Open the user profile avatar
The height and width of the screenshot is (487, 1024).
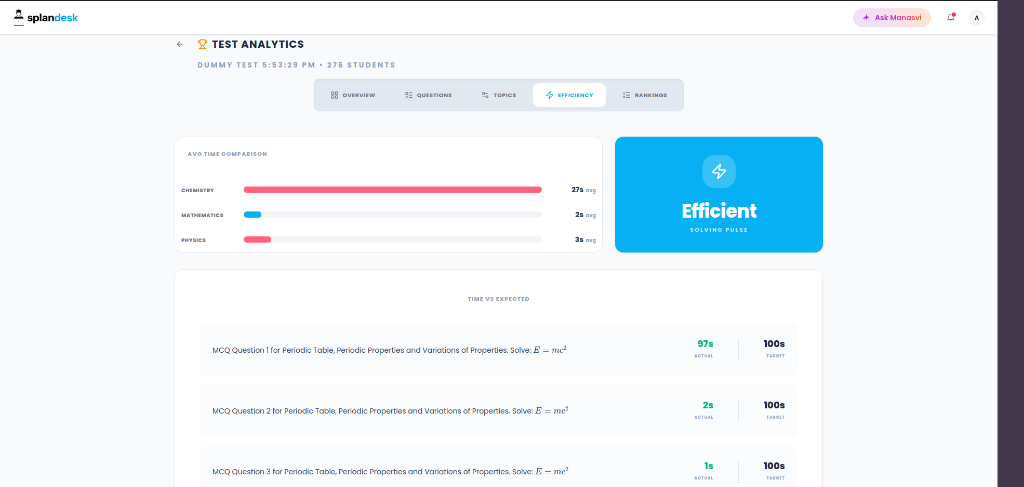point(976,18)
